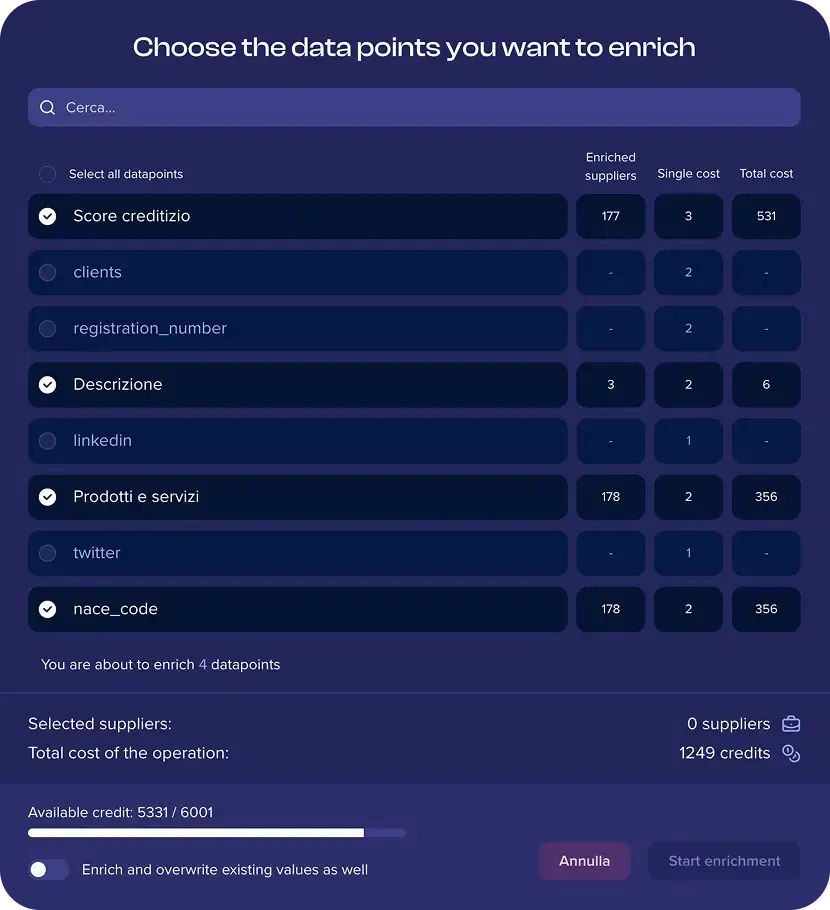Click the search magnifier icon

(47, 107)
